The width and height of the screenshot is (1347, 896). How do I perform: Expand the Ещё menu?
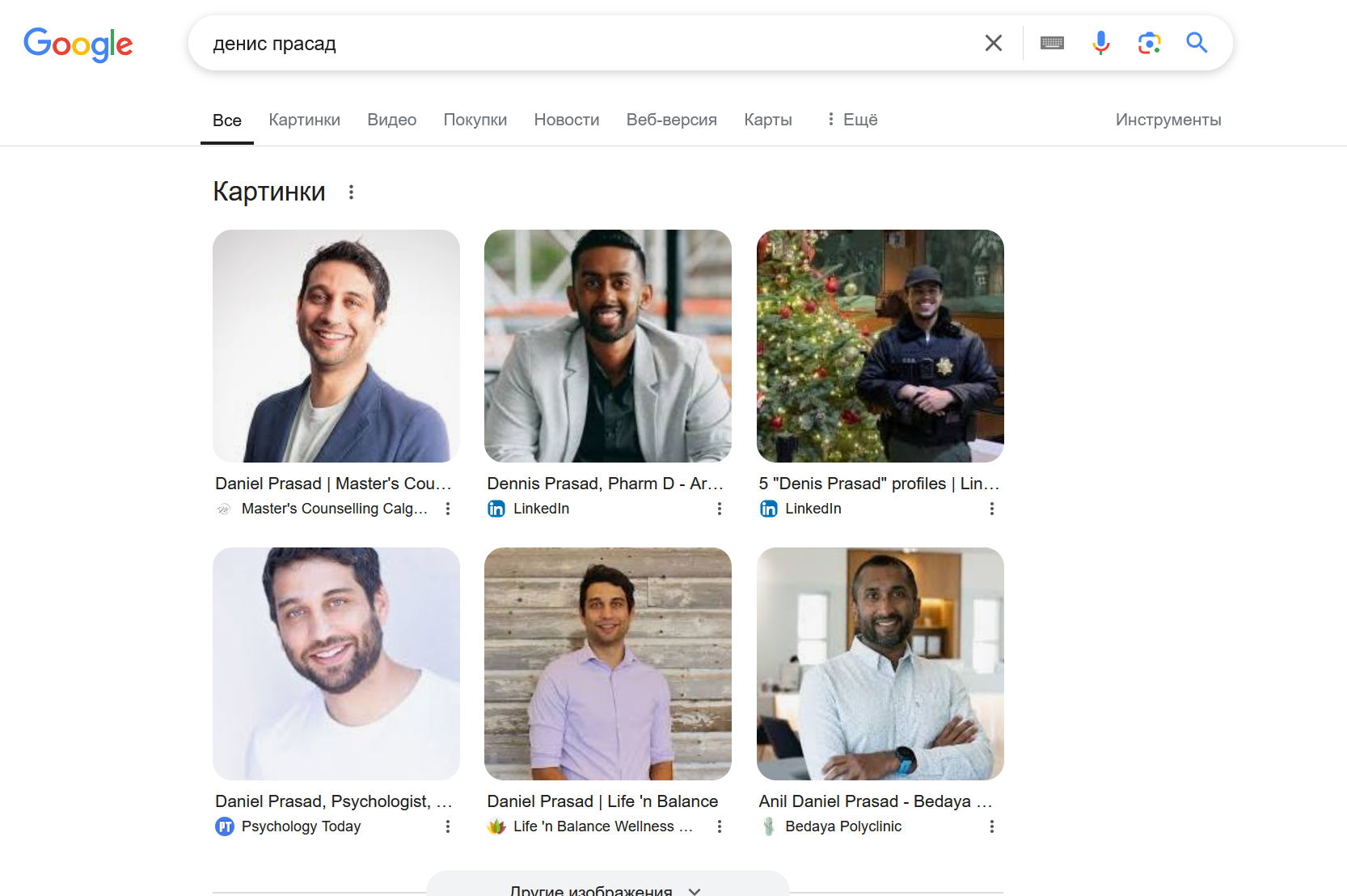coord(851,120)
